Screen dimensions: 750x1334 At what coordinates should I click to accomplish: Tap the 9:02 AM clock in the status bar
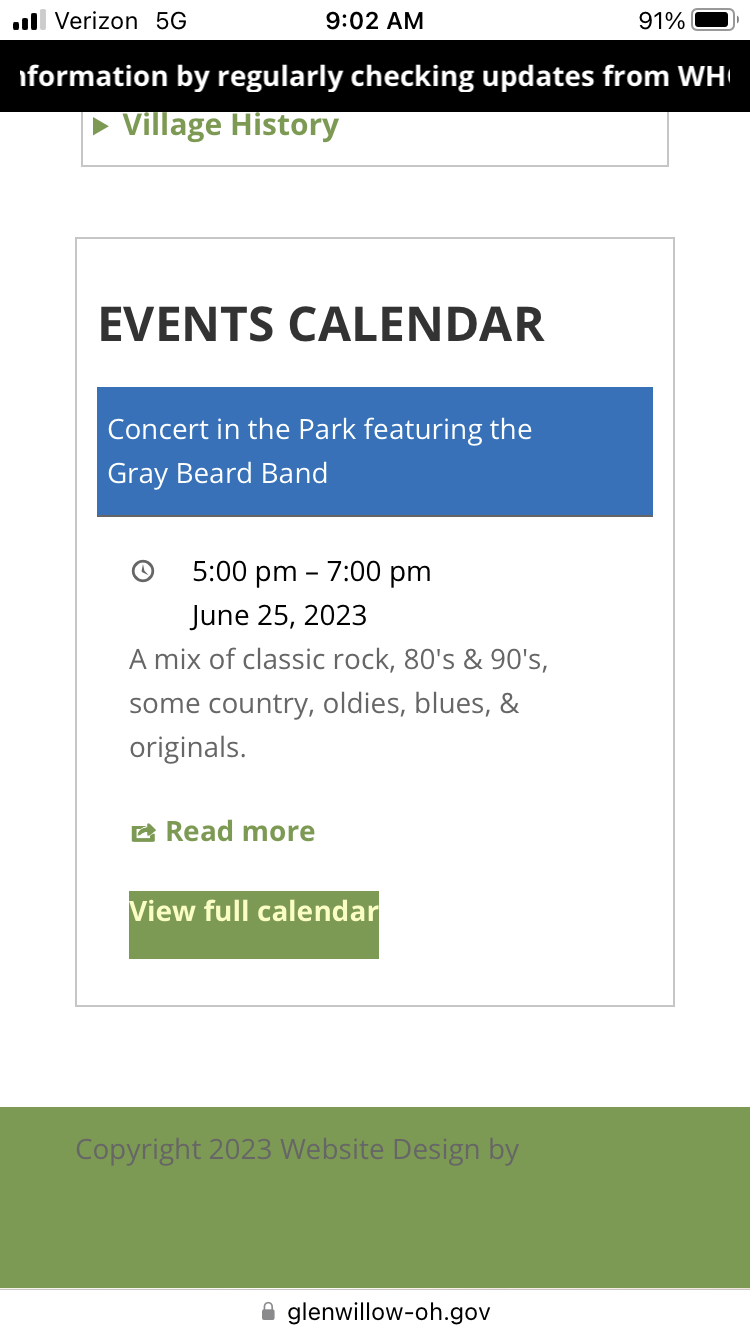pos(374,20)
